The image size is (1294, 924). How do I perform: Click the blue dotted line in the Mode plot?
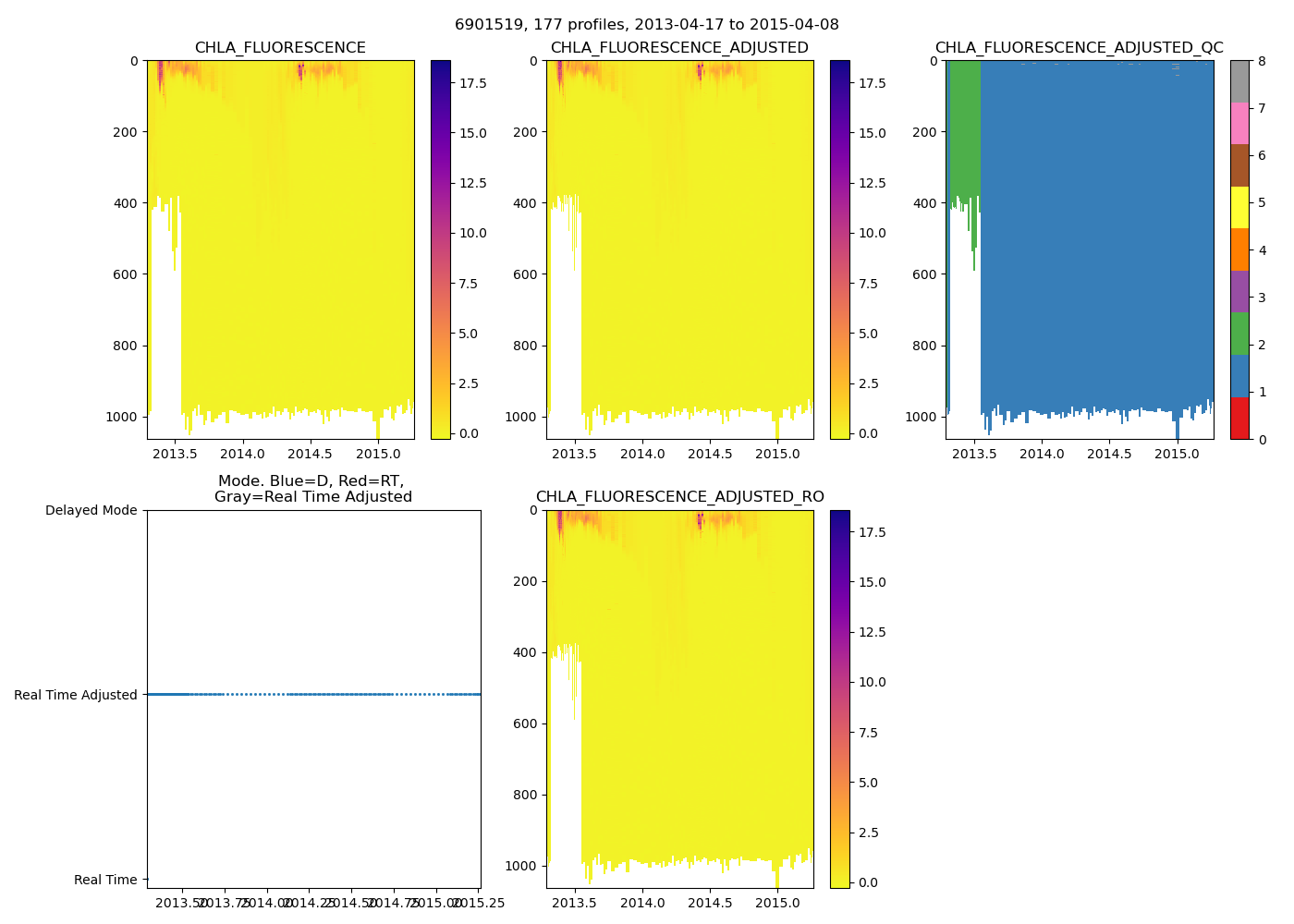click(314, 694)
